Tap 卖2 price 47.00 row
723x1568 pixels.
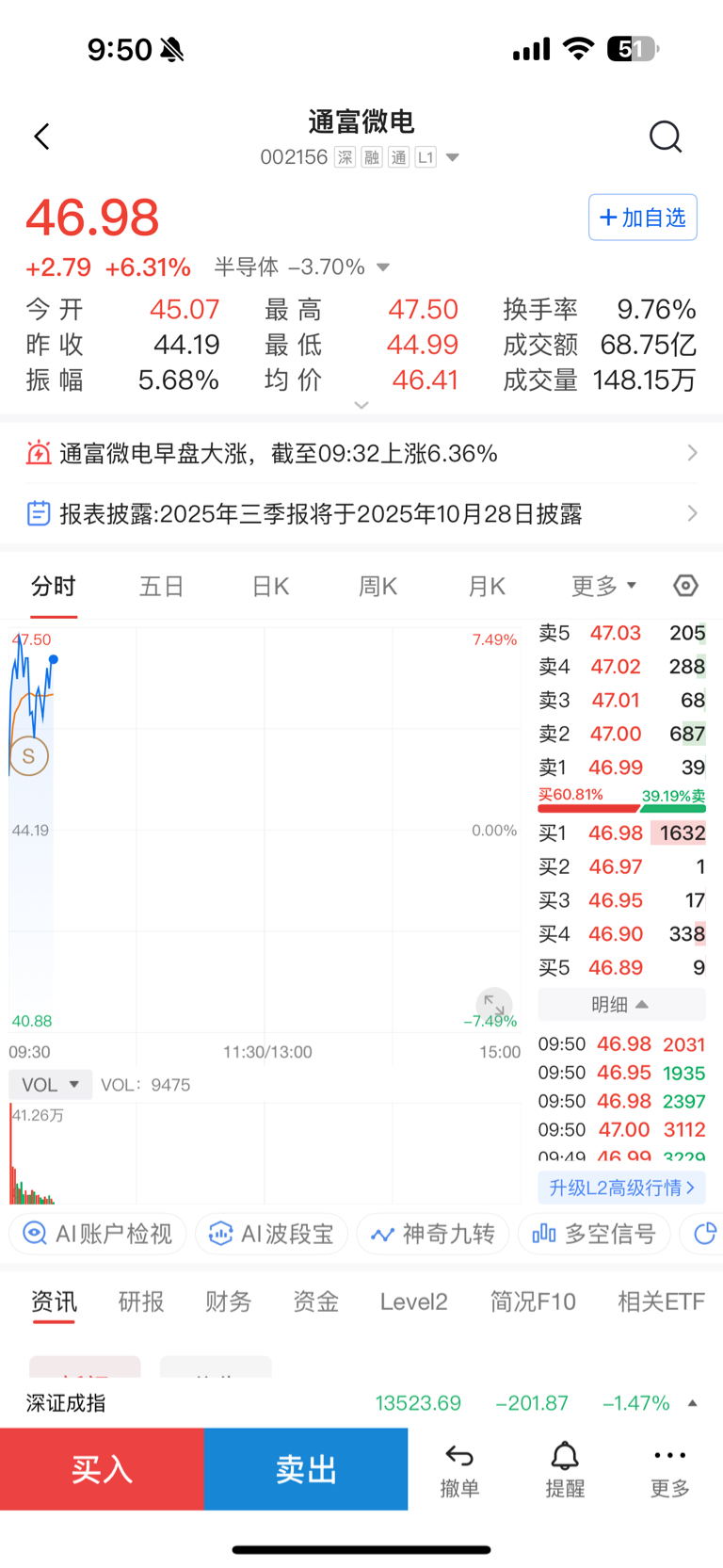click(x=621, y=734)
